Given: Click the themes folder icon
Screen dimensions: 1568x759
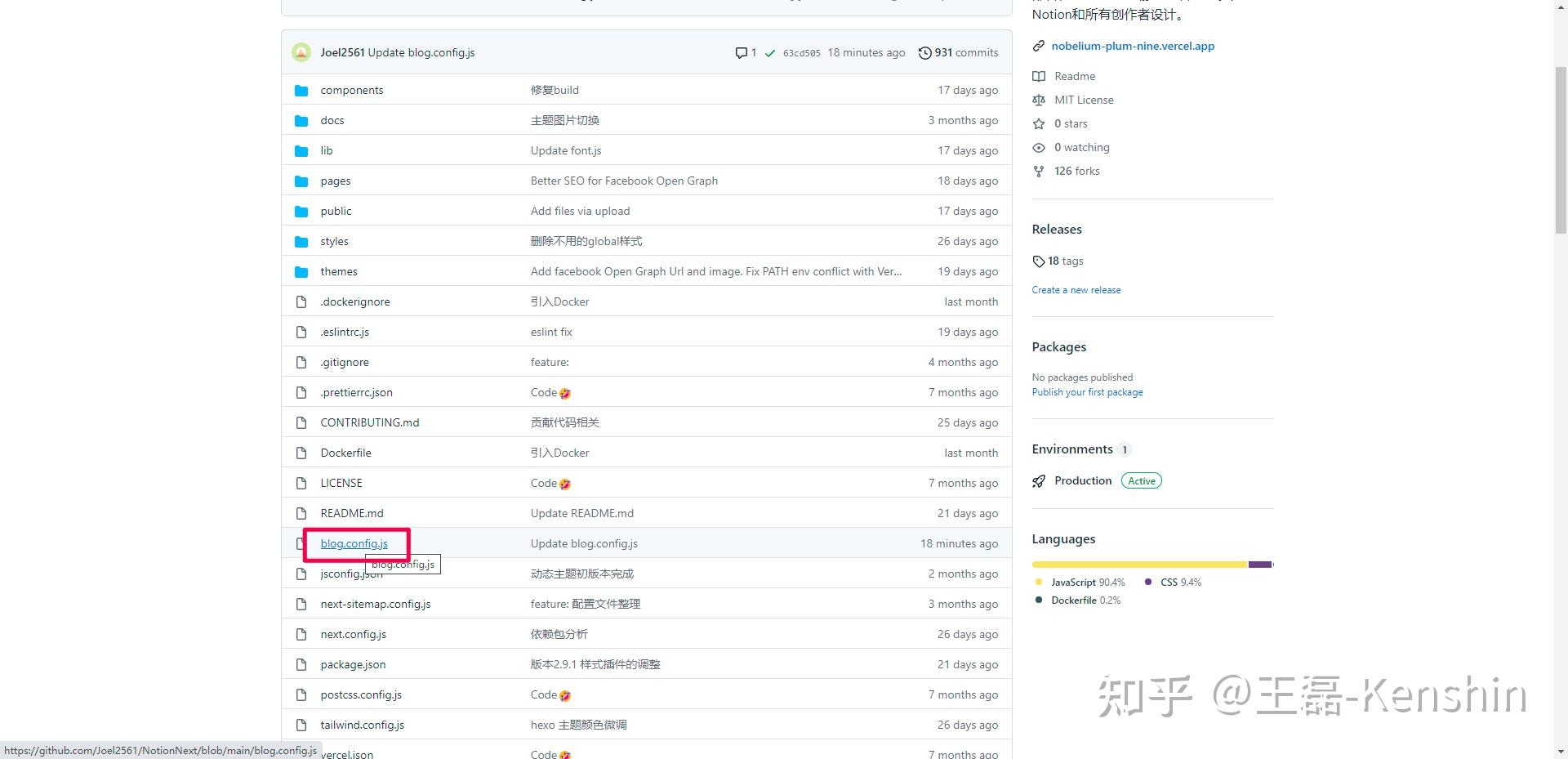Looking at the screenshot, I should [301, 271].
